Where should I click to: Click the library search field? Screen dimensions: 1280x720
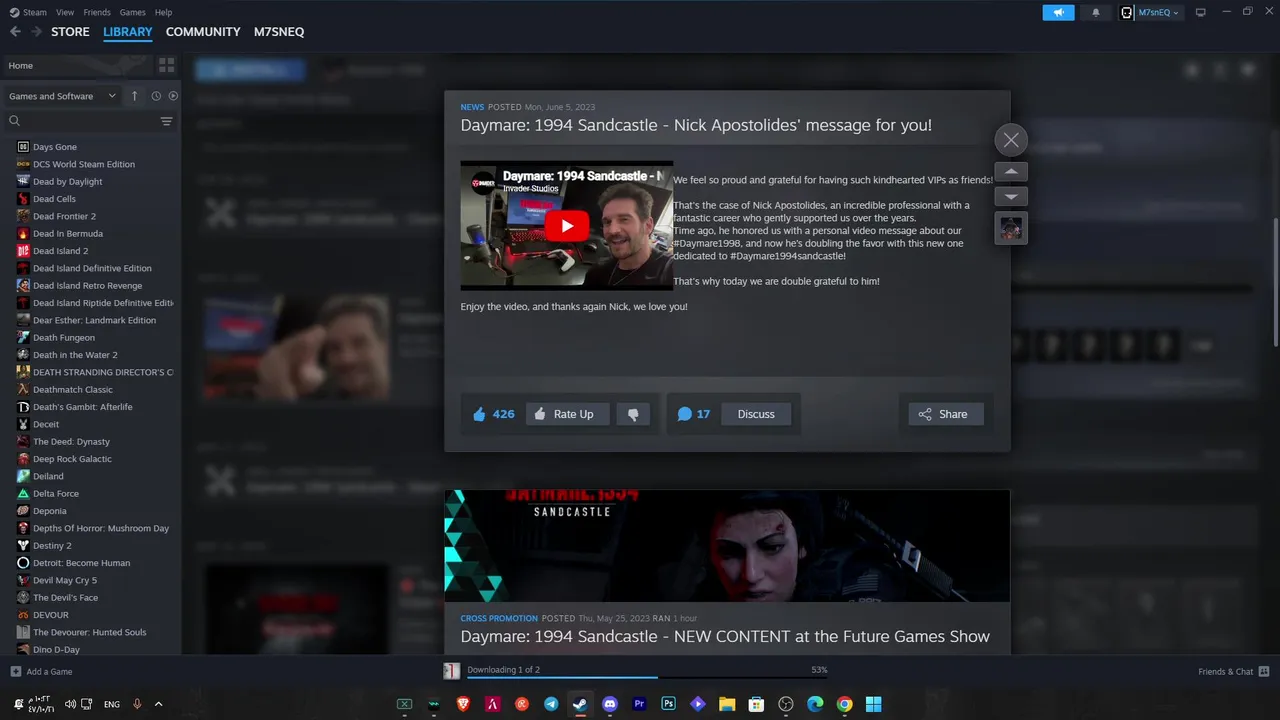[x=80, y=121]
